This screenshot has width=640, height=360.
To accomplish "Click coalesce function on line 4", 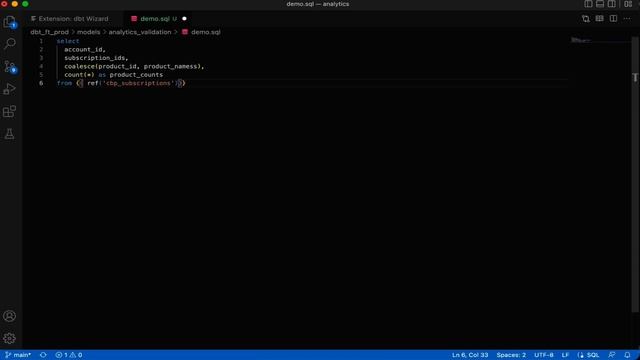I will (80, 66).
